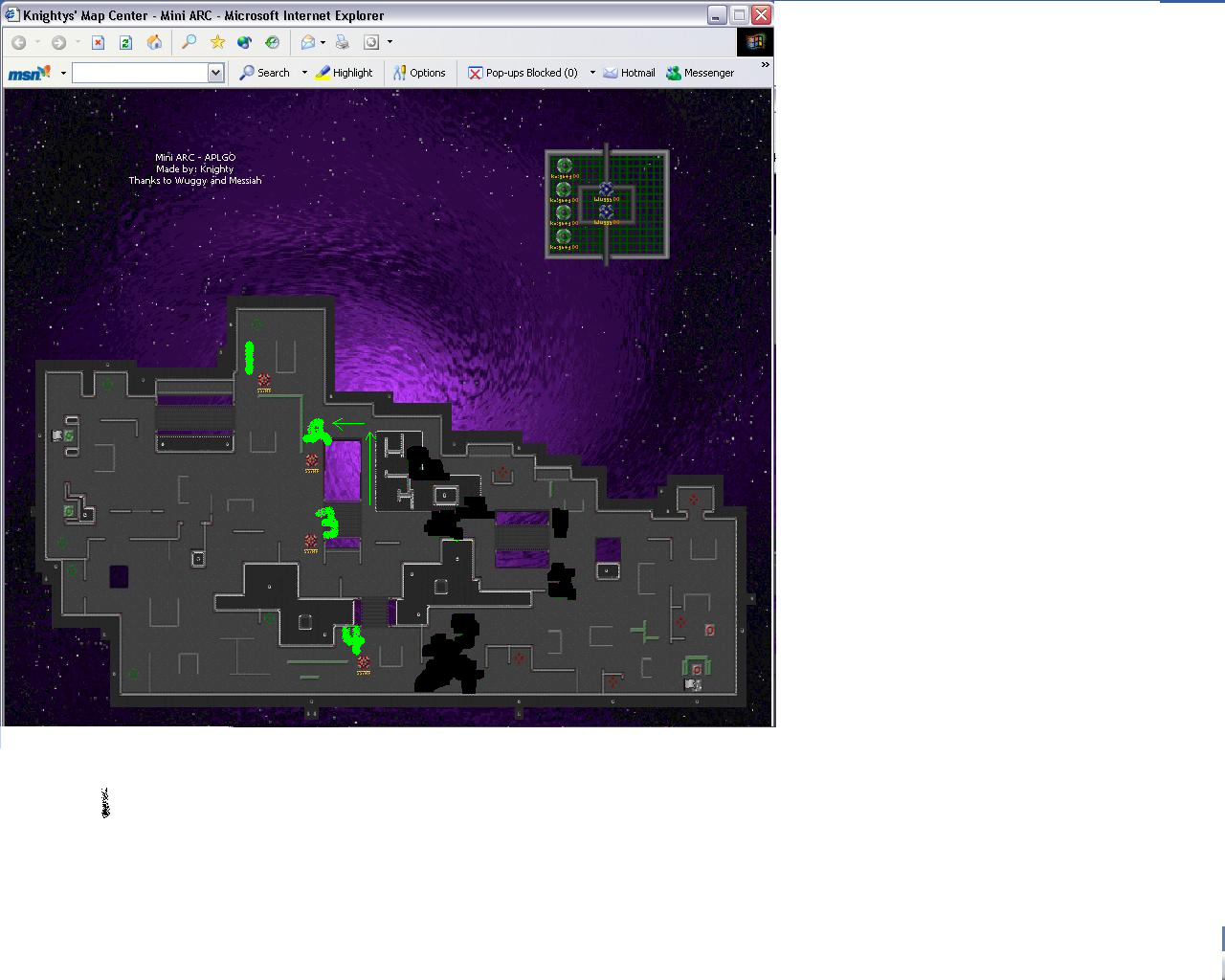Go to the Home page icon
1225x980 pixels.
(154, 42)
